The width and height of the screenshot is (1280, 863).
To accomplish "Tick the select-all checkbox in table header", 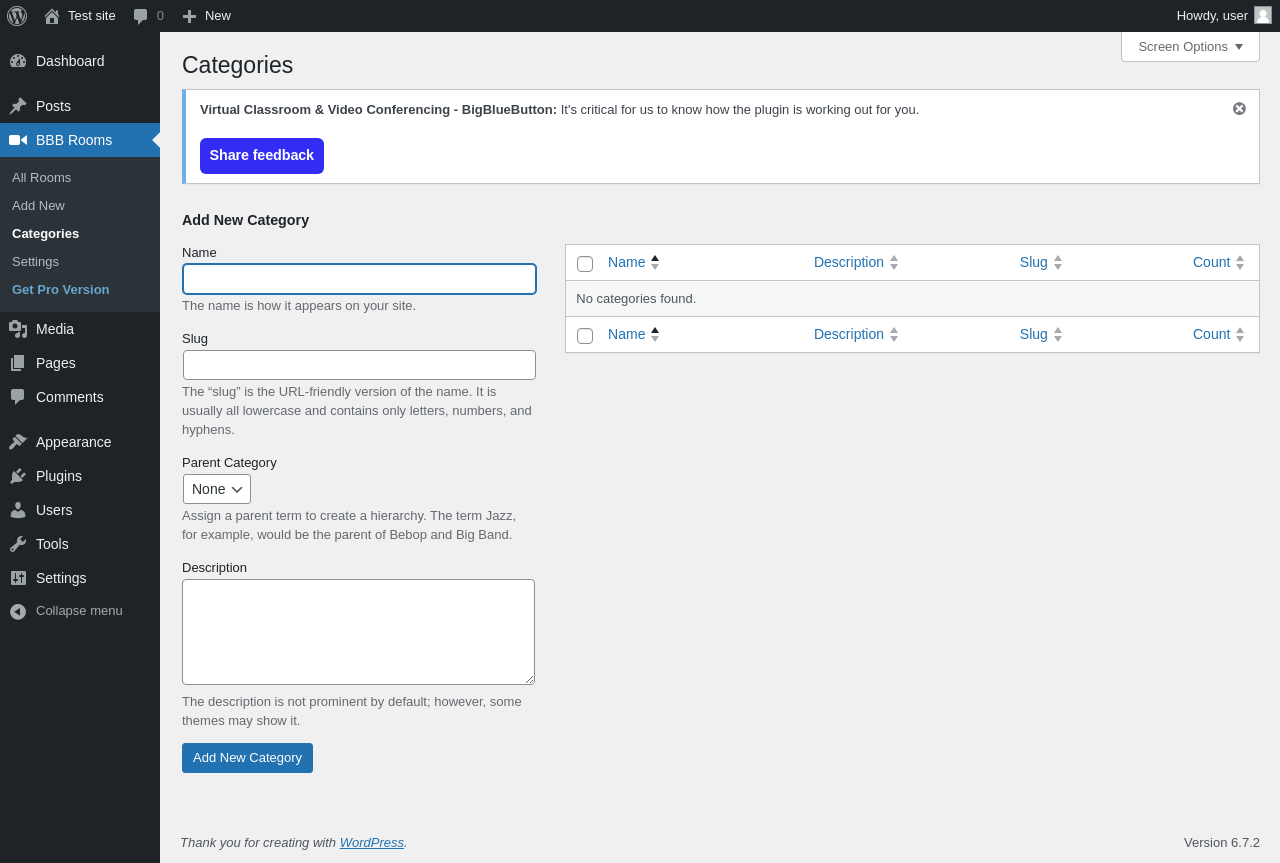I will (x=585, y=264).
